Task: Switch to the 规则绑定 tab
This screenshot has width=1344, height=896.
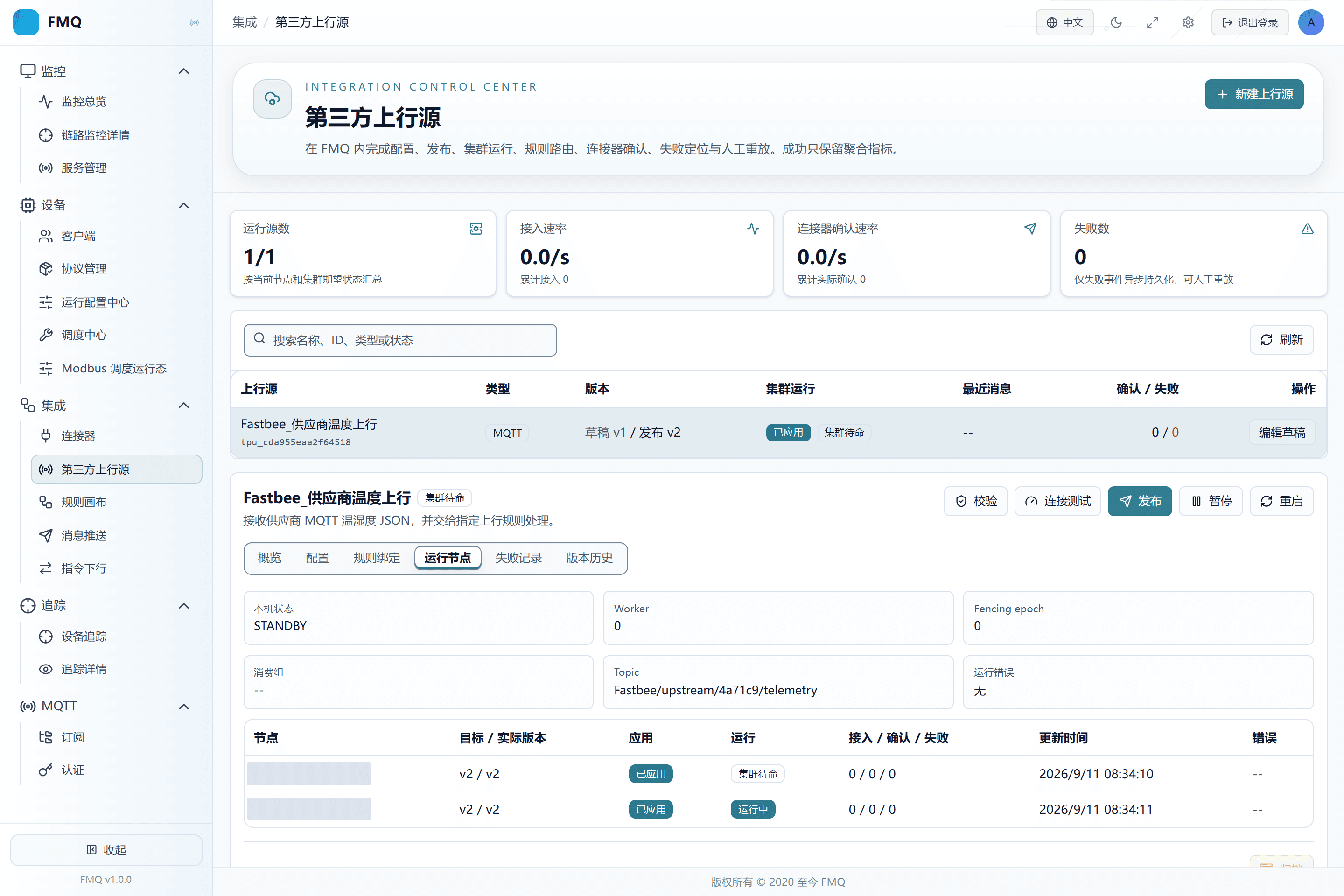Action: (x=377, y=558)
